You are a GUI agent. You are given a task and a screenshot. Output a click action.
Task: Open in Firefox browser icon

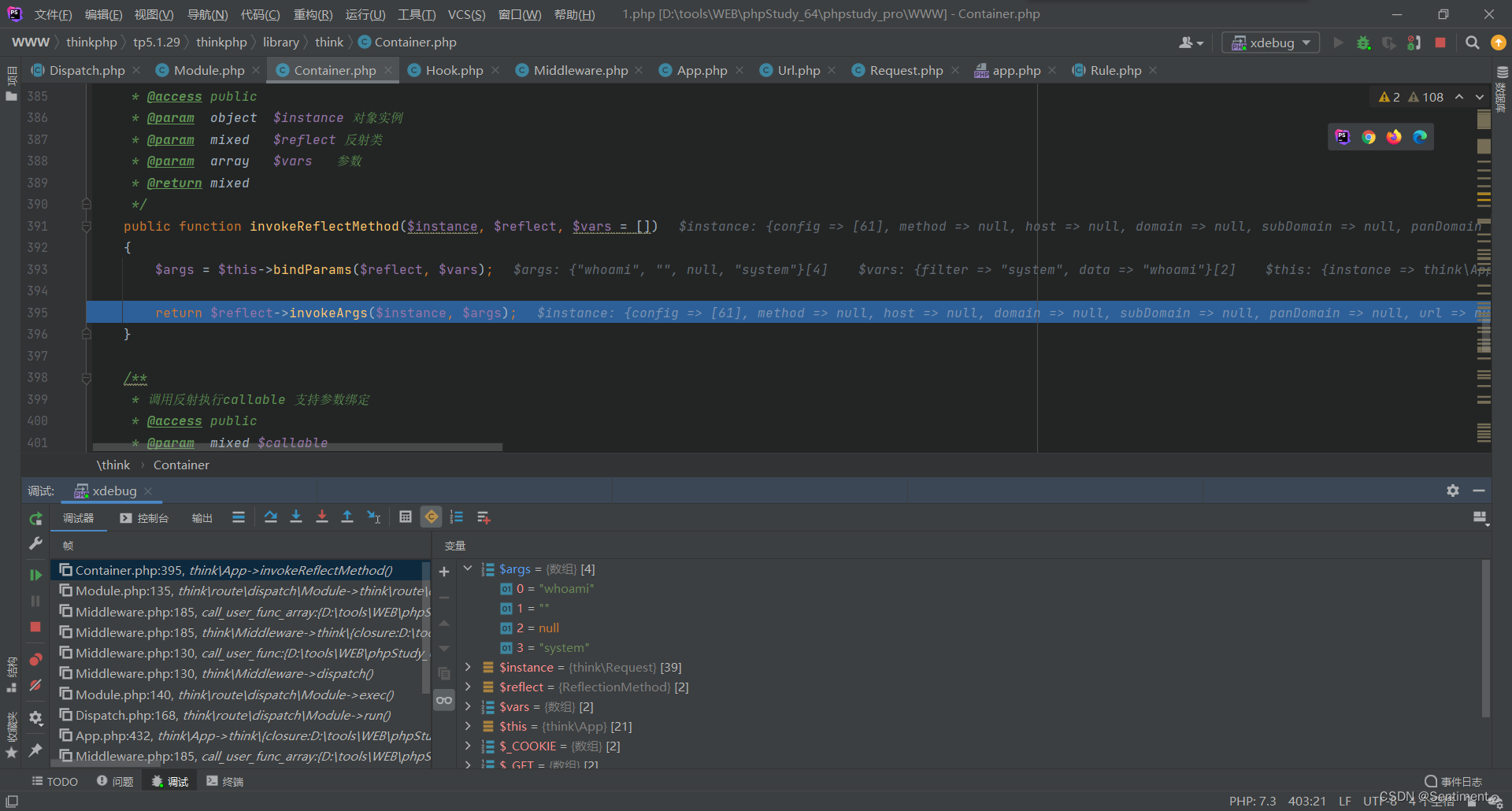[1394, 137]
